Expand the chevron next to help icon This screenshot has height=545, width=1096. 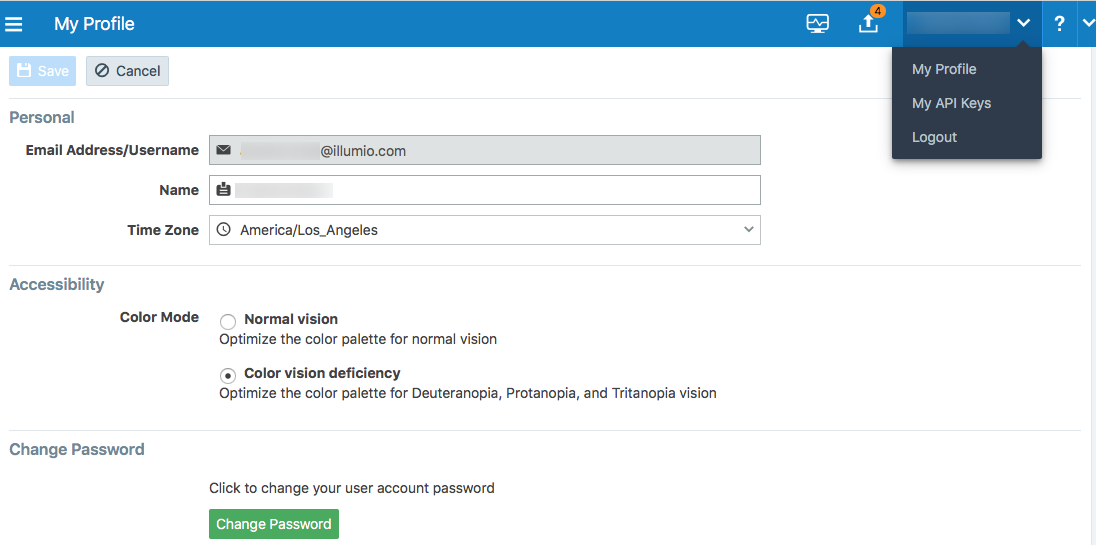(x=1088, y=24)
